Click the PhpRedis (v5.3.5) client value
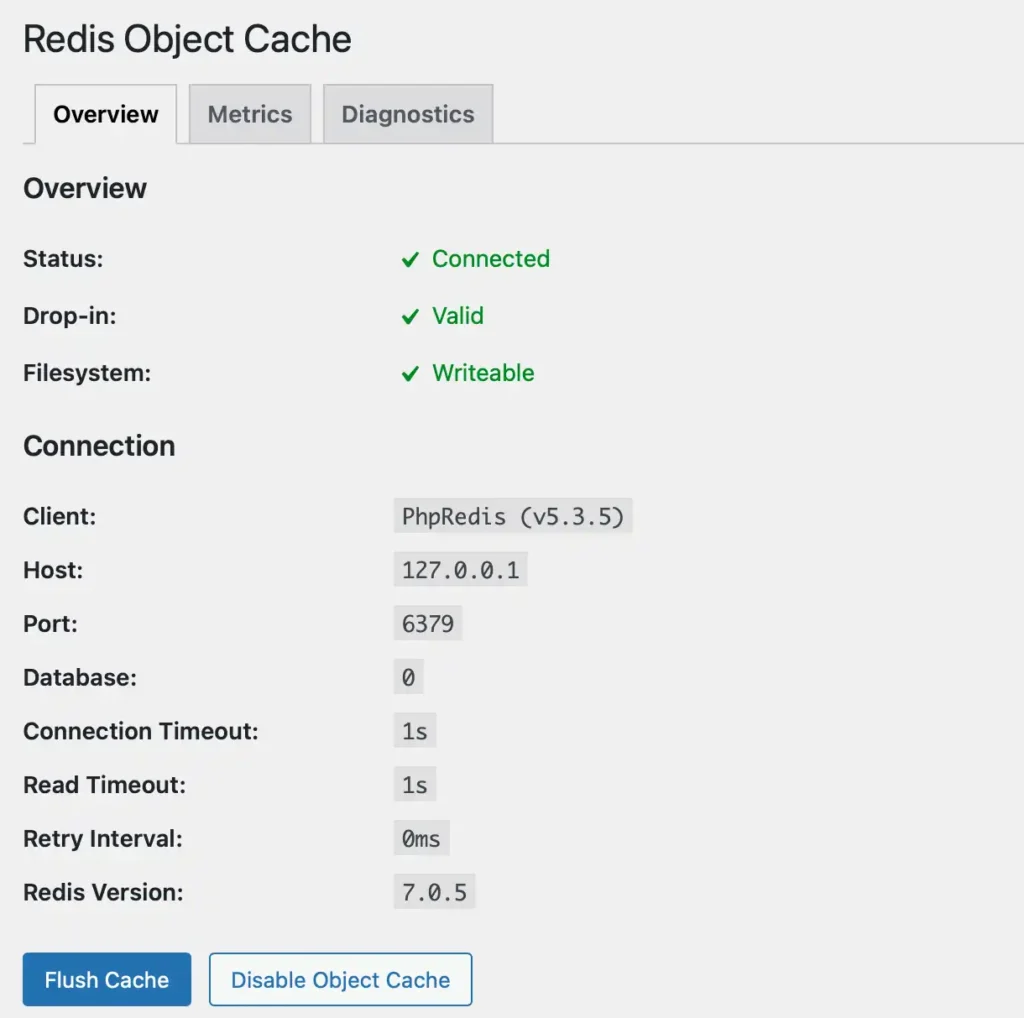This screenshot has height=1018, width=1024. [x=513, y=517]
